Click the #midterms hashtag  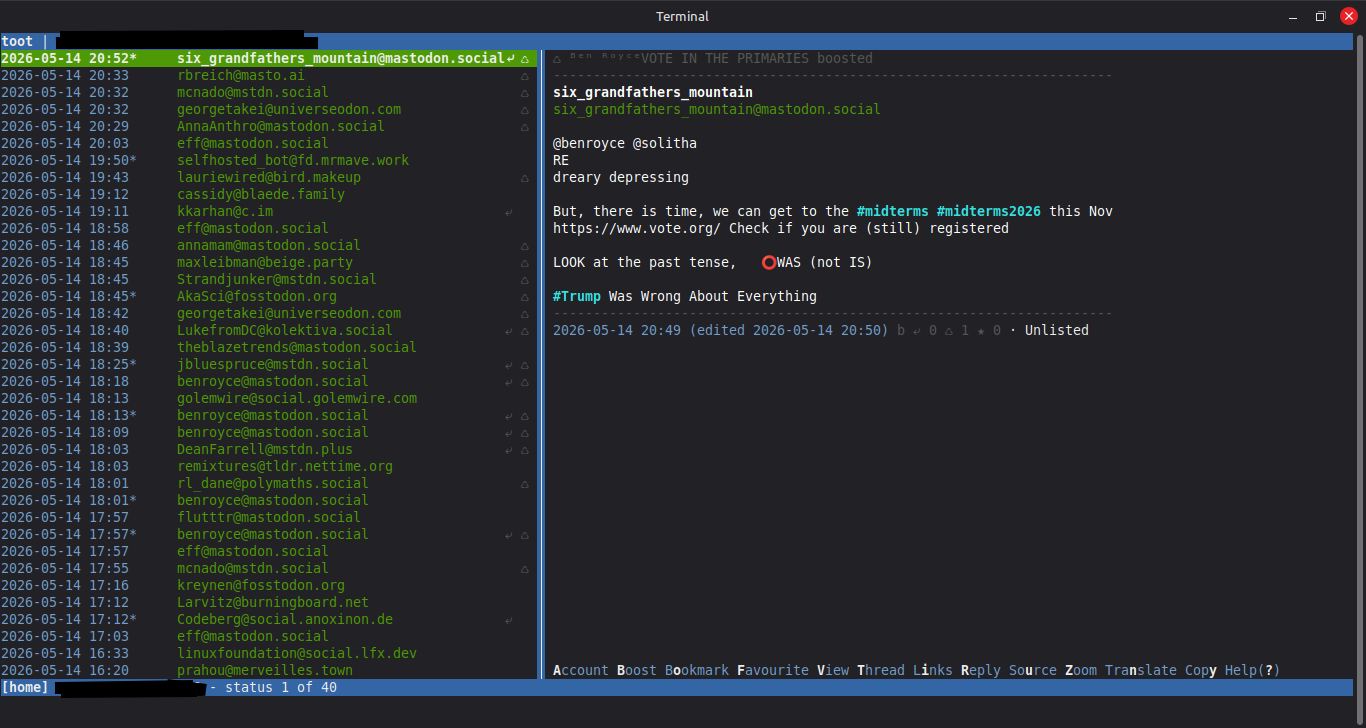coord(893,211)
